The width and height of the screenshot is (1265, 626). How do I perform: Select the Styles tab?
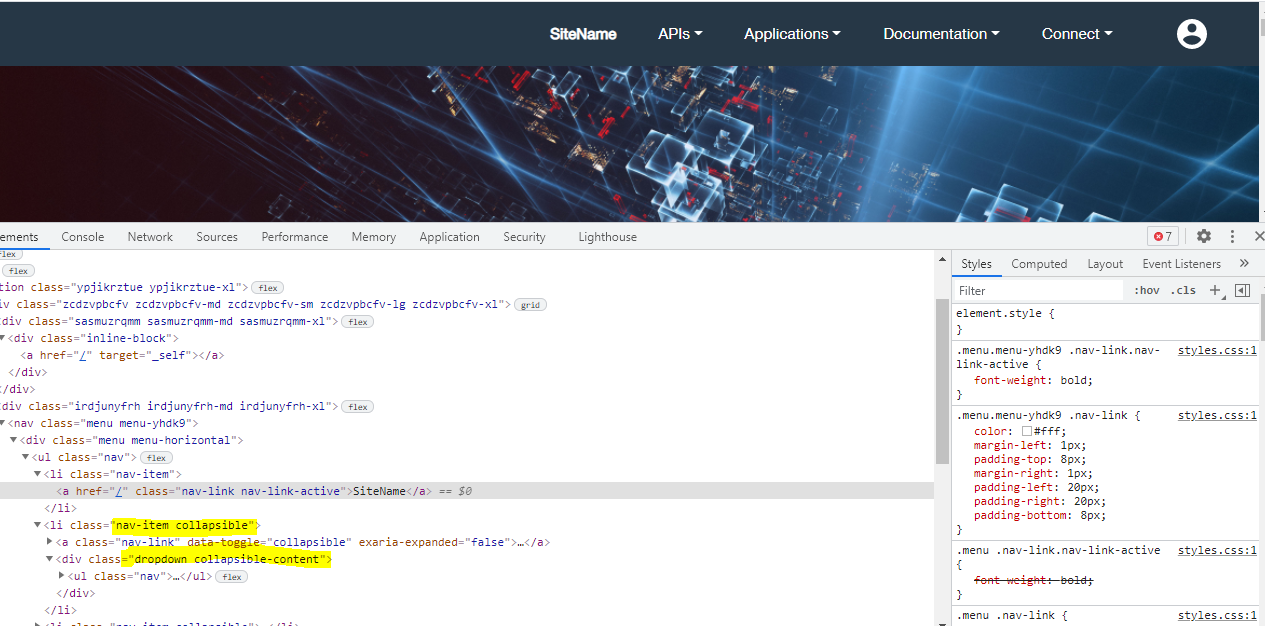(976, 264)
